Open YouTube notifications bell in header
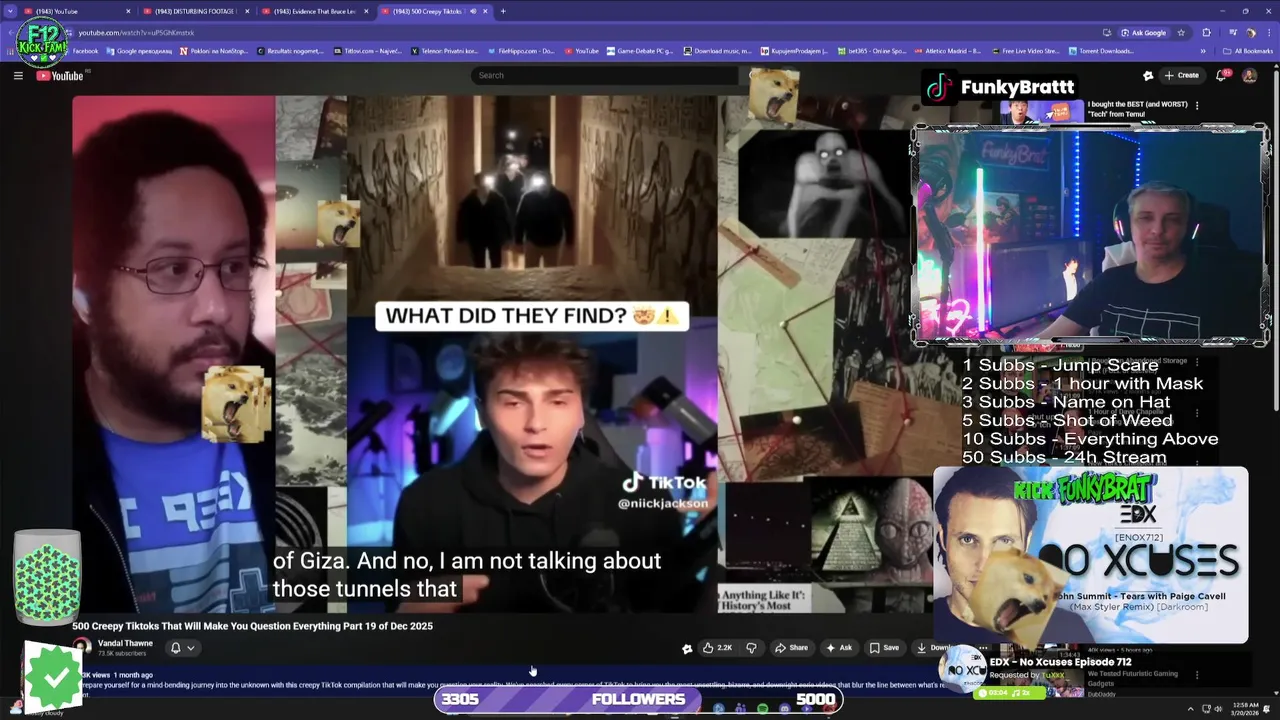 pyautogui.click(x=1222, y=75)
